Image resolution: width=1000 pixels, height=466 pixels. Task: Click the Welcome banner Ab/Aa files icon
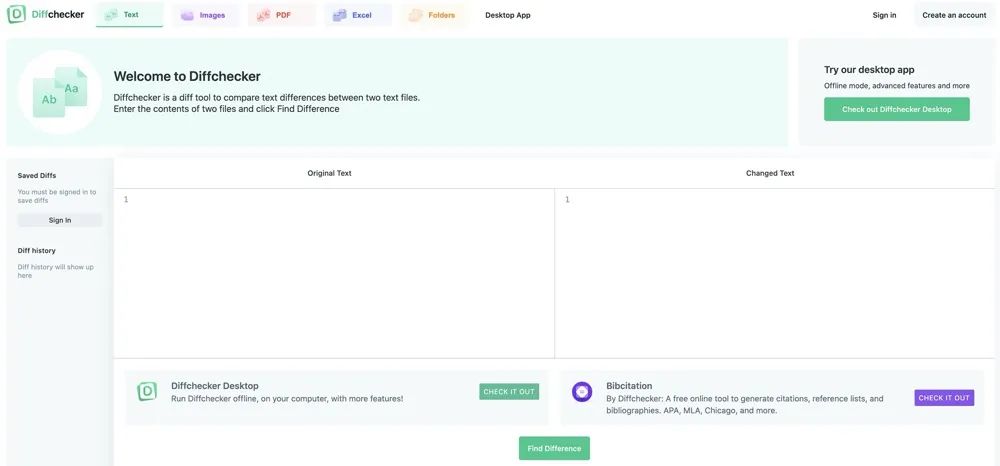(60, 92)
